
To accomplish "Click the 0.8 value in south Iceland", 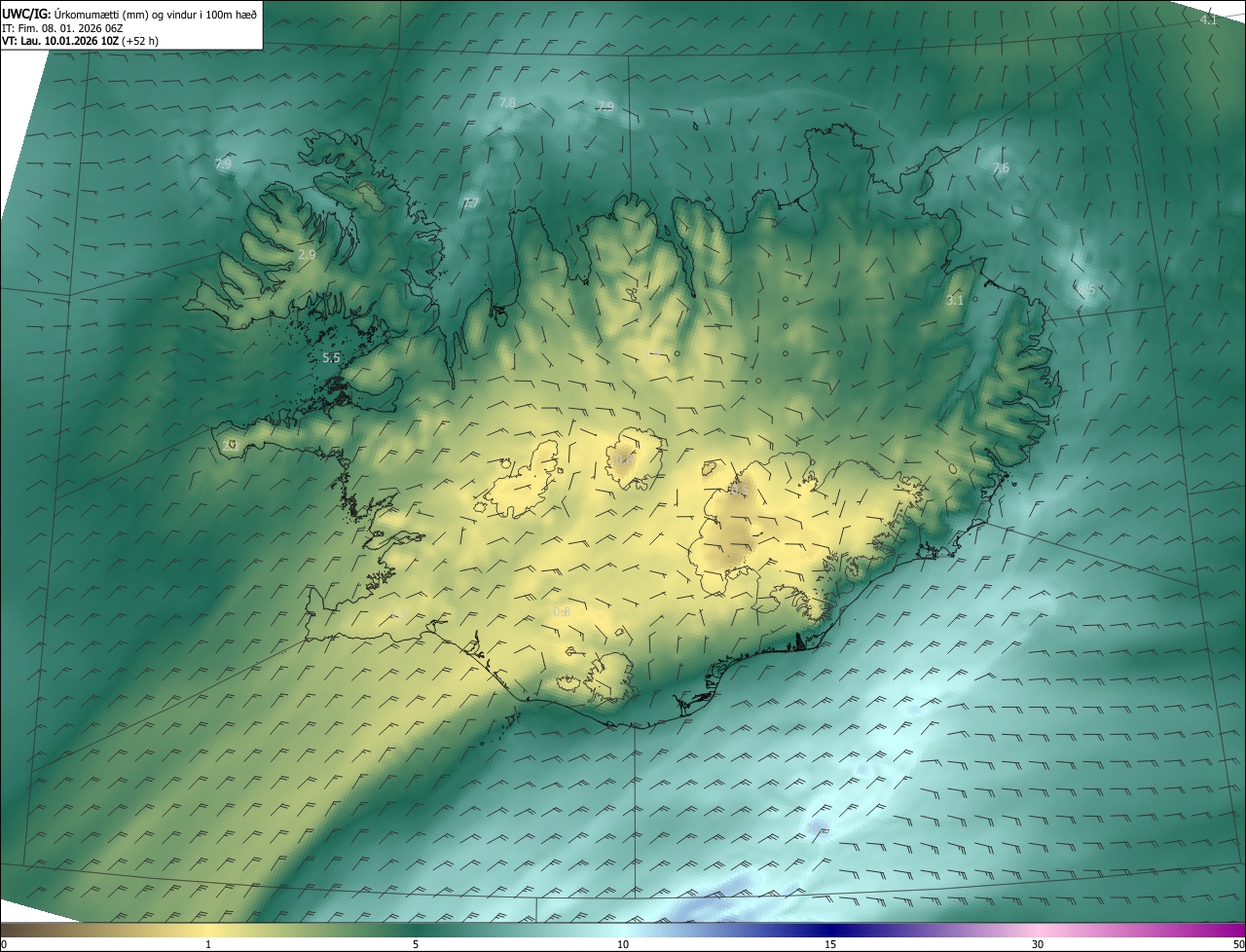I will pos(562,611).
